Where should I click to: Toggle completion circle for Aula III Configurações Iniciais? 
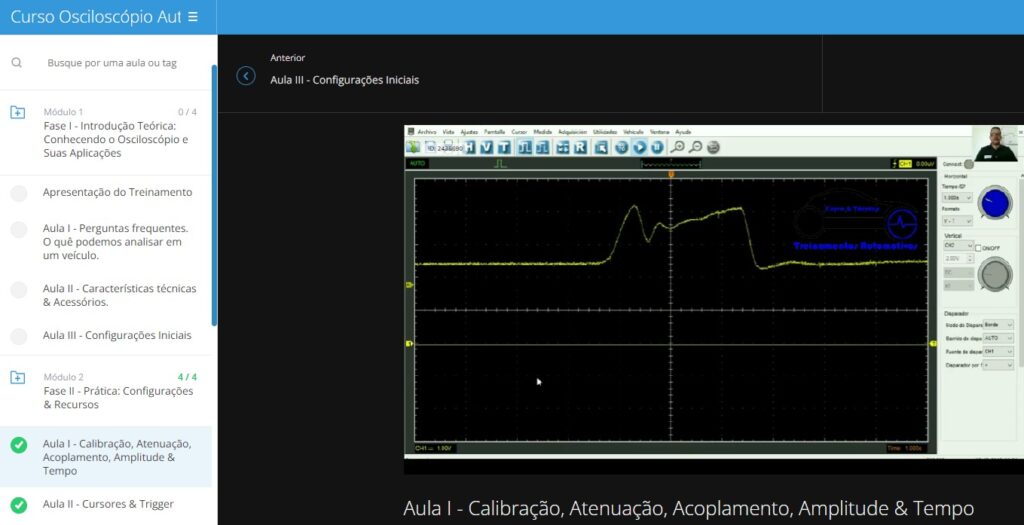point(18,336)
